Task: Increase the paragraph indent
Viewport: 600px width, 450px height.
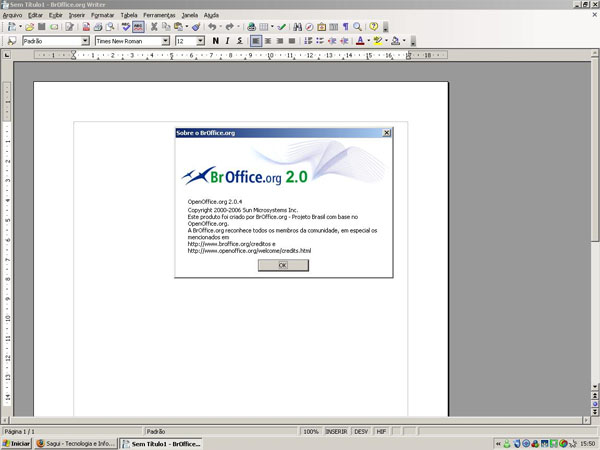Action: [344, 41]
